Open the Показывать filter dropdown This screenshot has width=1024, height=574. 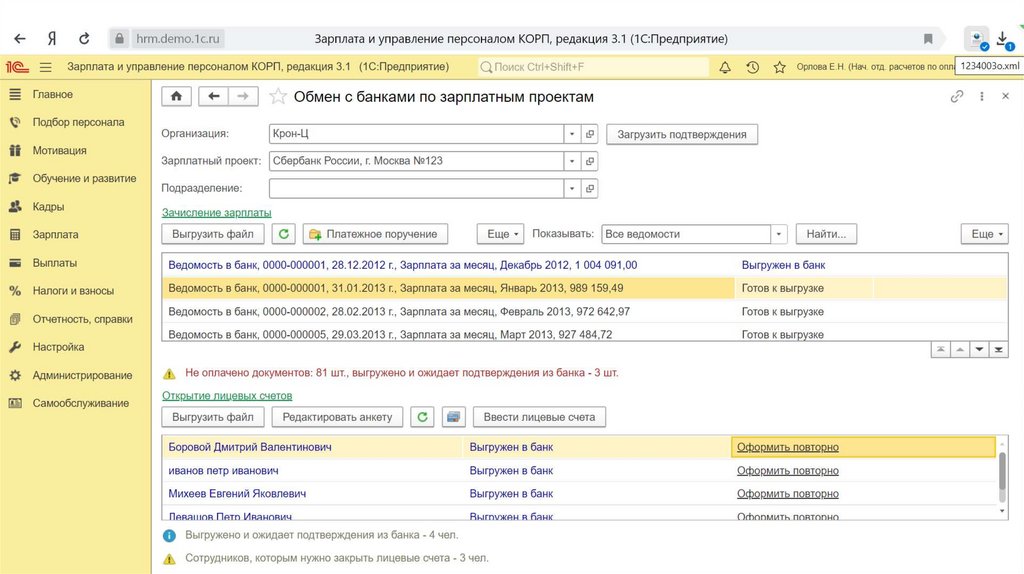pyautogui.click(x=778, y=234)
